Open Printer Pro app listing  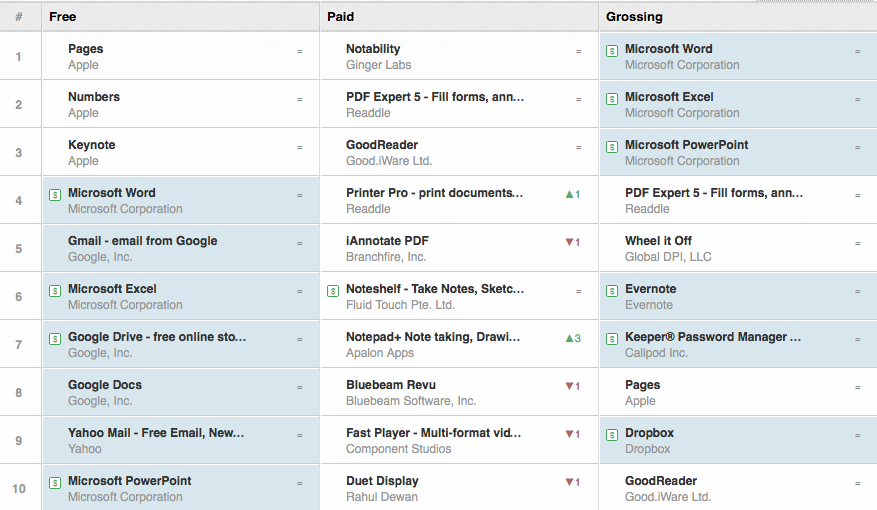pos(435,193)
